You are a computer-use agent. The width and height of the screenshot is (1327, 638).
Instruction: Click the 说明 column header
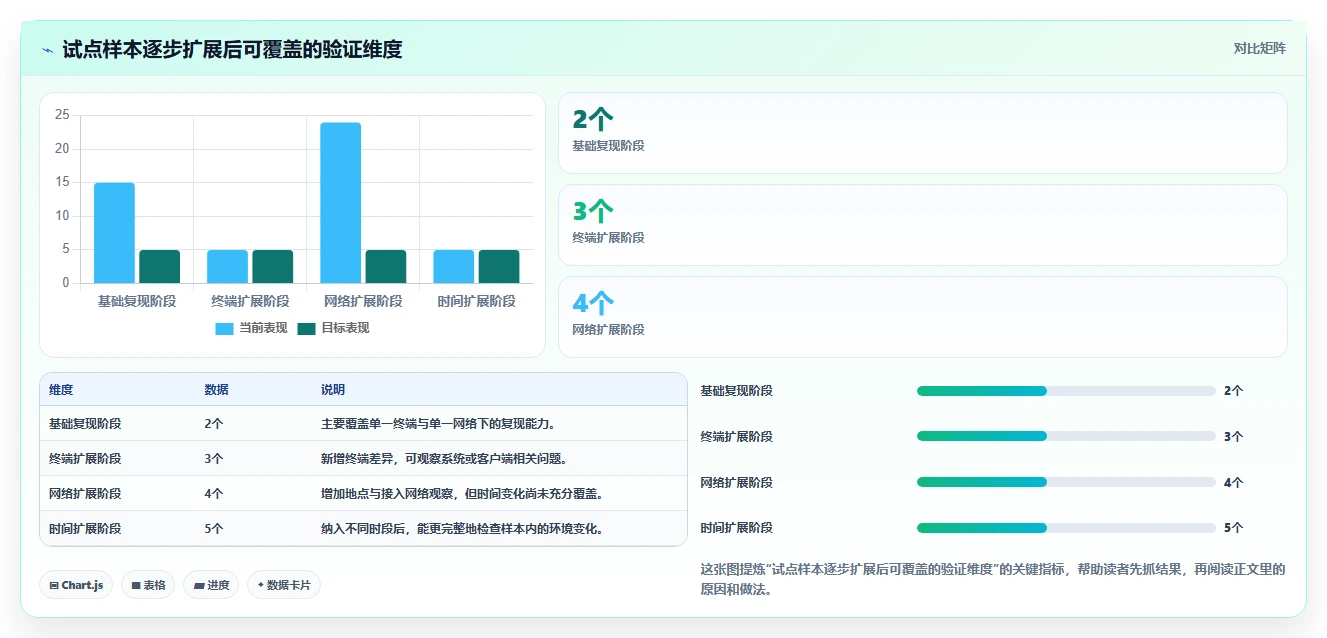pyautogui.click(x=333, y=390)
